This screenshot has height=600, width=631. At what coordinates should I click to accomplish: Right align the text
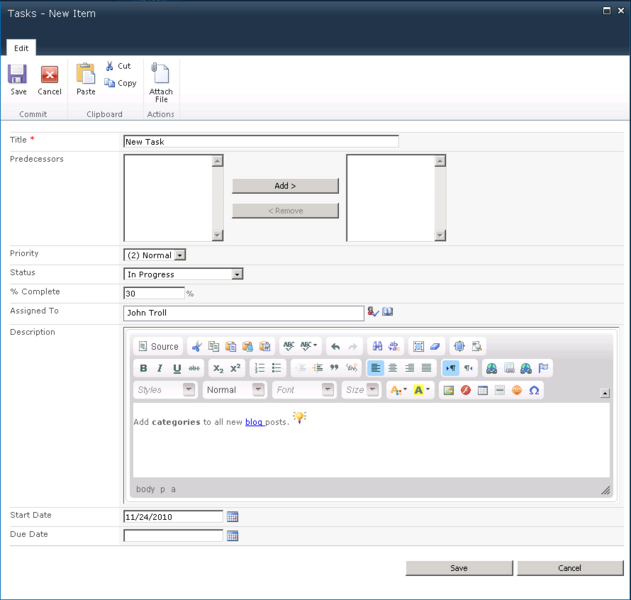click(409, 368)
